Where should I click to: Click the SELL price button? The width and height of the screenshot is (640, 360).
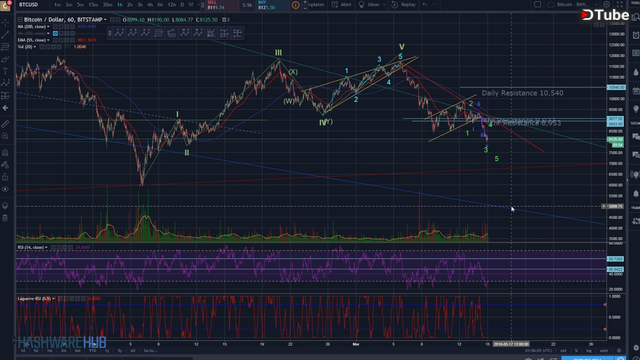tap(222, 5)
